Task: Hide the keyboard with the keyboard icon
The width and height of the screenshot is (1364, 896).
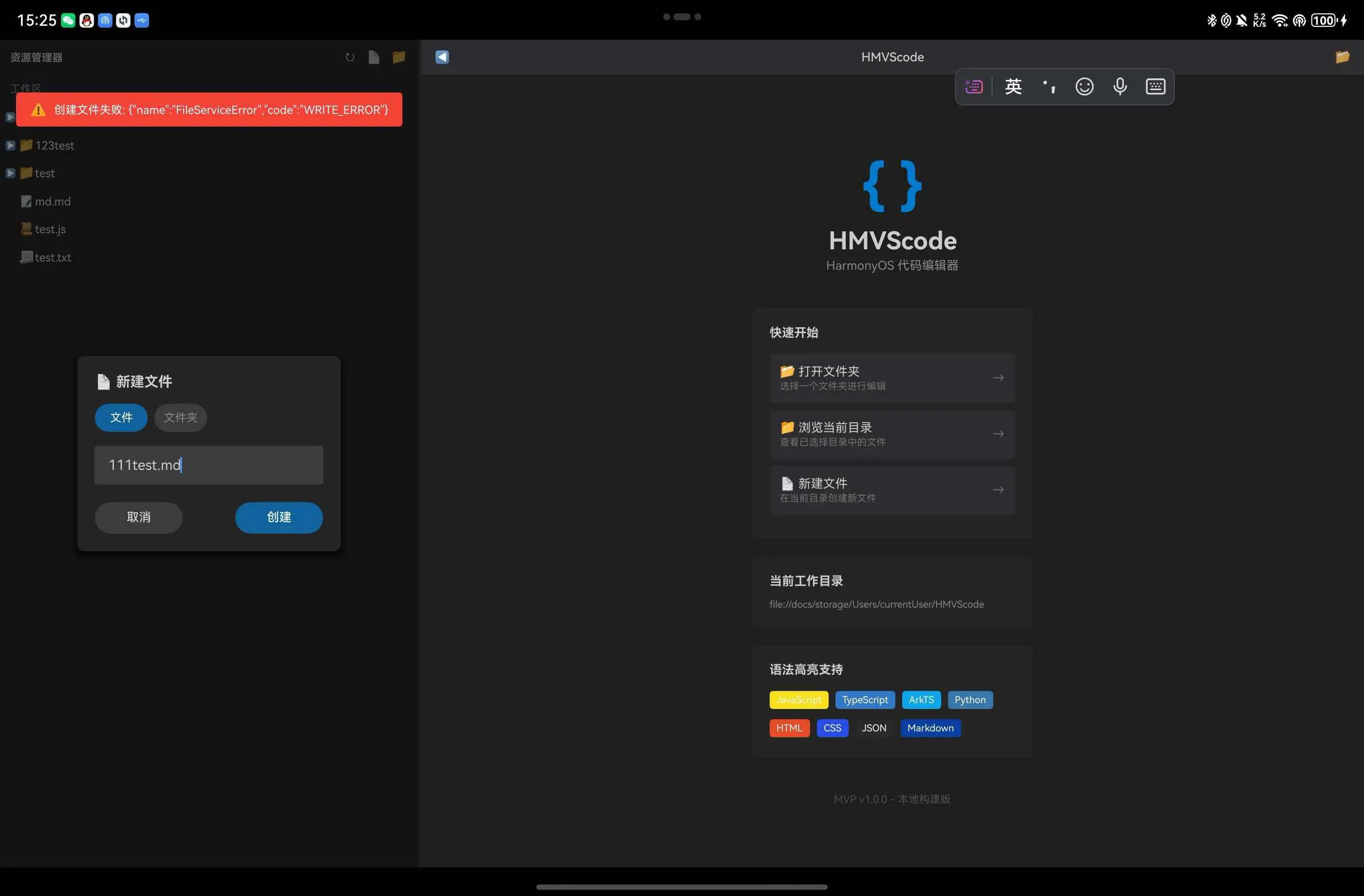Action: click(1156, 87)
